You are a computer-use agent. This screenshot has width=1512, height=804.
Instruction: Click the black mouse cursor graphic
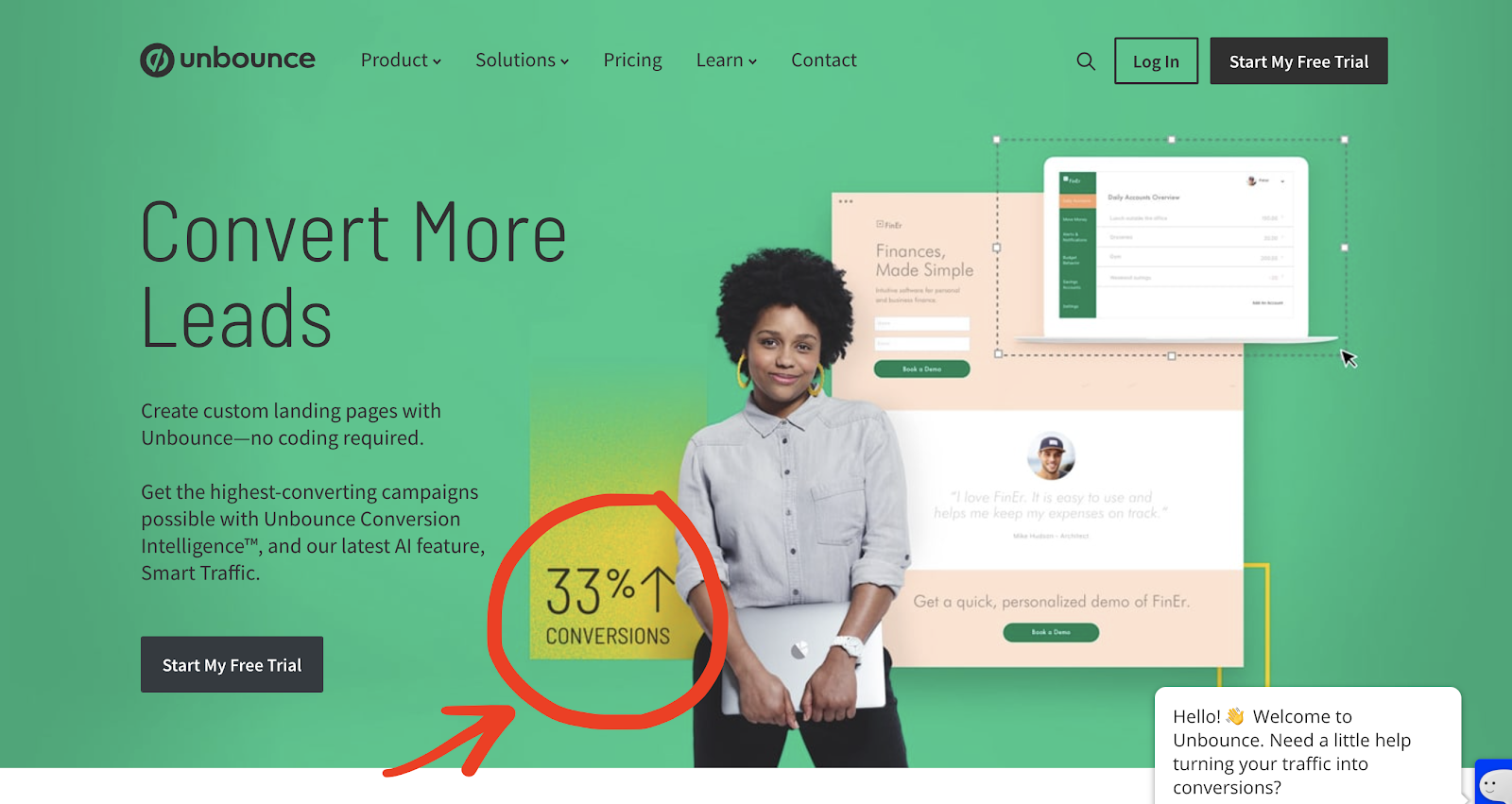point(1349,359)
